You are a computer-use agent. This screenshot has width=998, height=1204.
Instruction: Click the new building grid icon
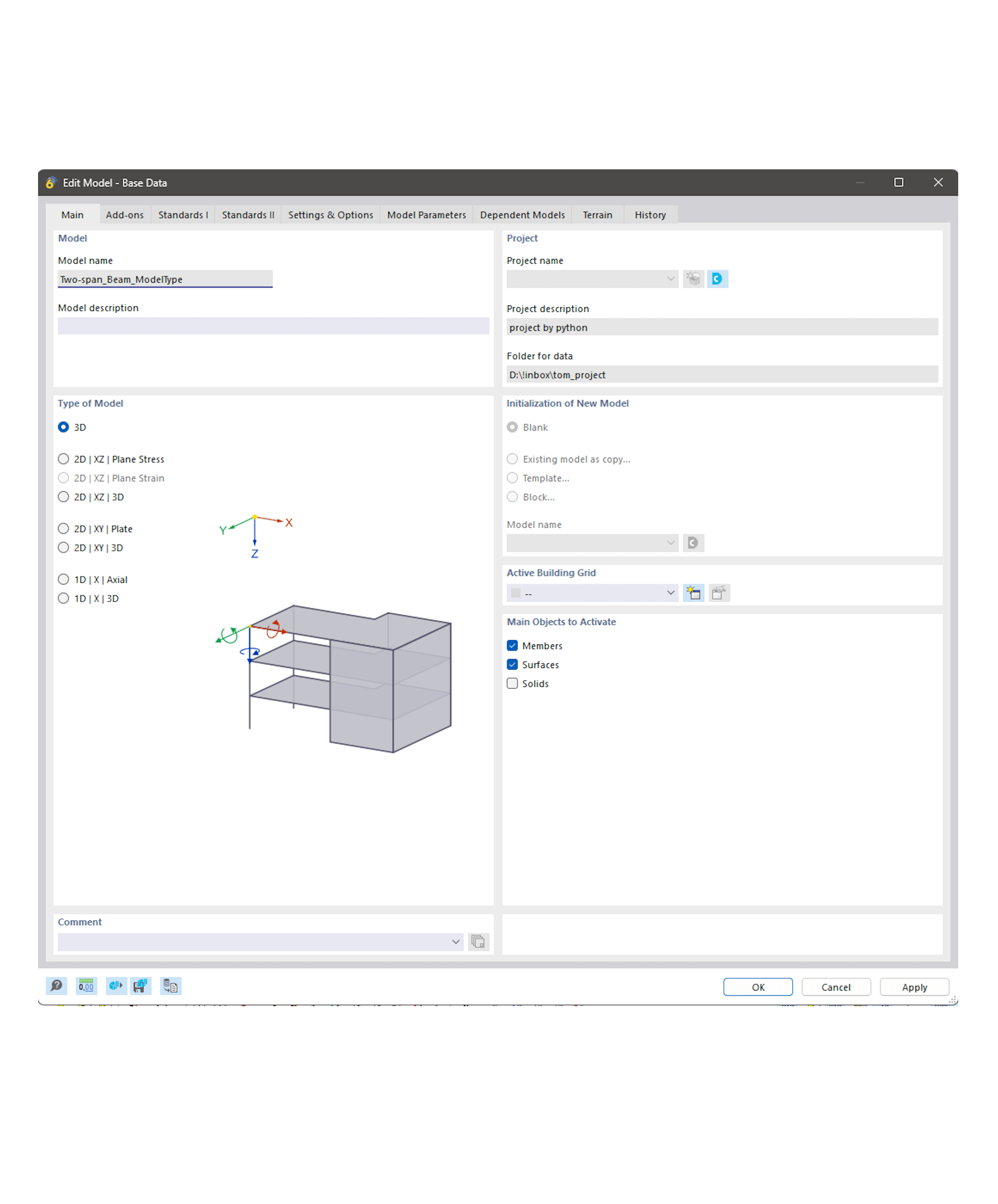click(693, 593)
